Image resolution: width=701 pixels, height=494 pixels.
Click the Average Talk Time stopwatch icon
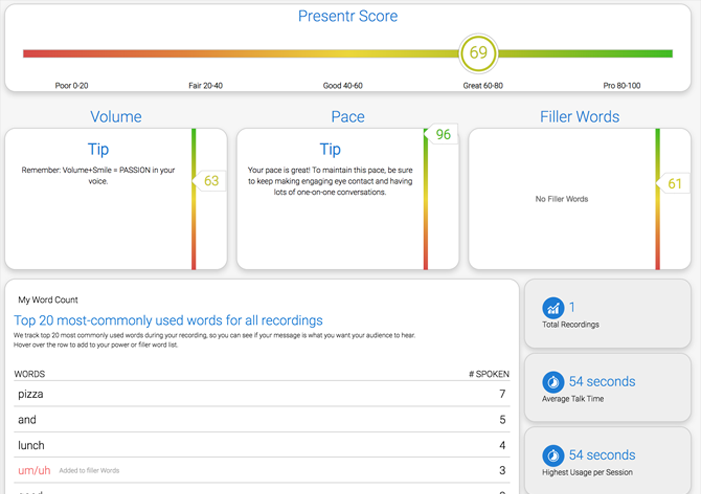553,382
